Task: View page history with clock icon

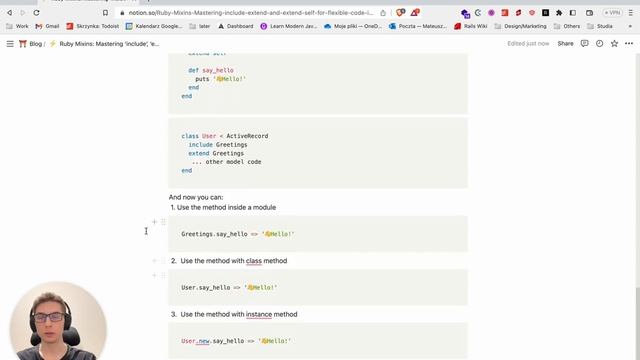Action: tap(599, 43)
